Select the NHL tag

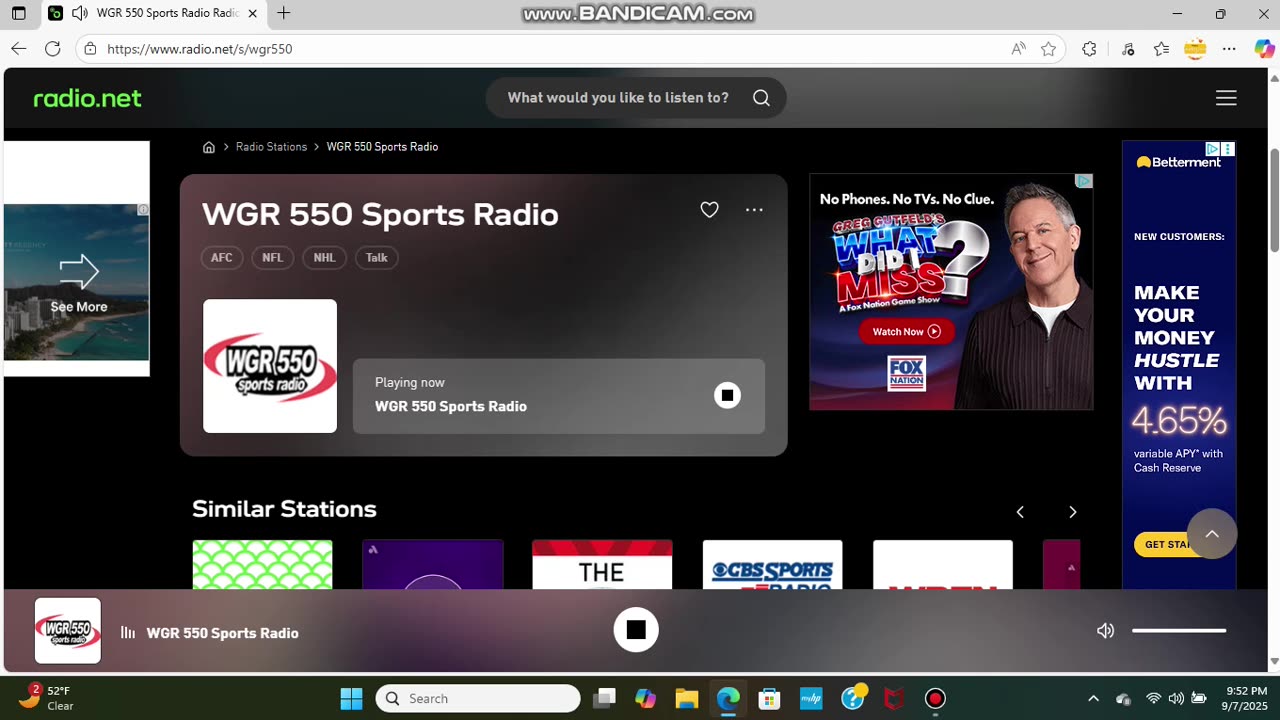coord(324,258)
